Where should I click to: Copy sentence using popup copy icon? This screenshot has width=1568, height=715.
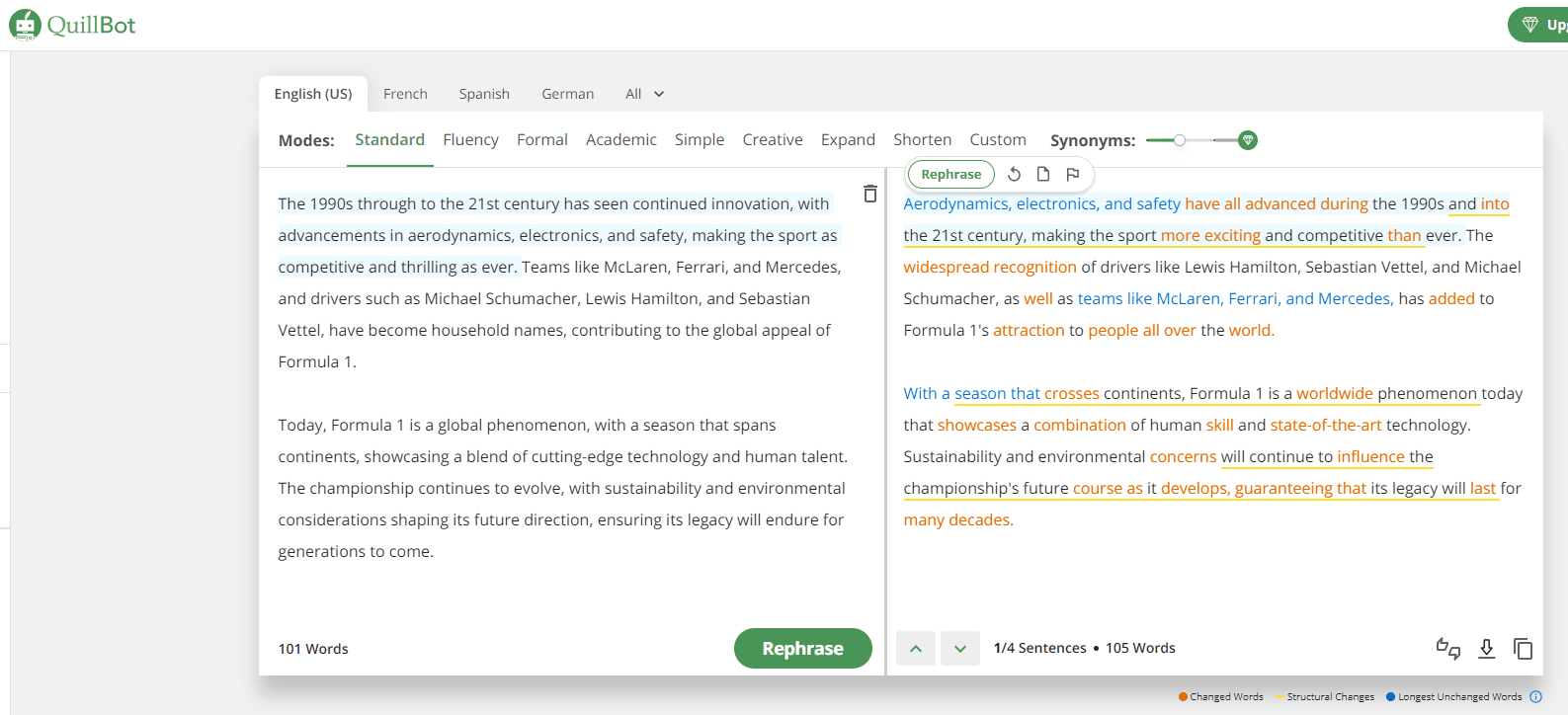[1042, 174]
